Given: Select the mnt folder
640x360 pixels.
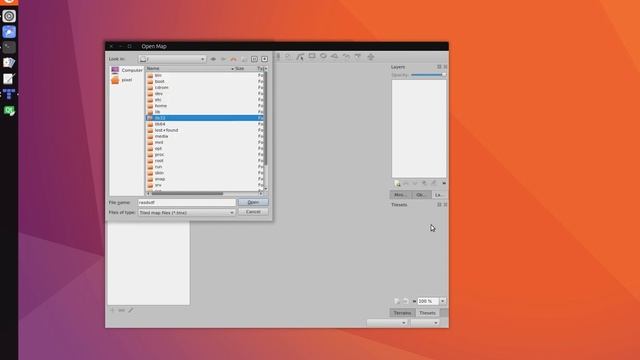Looking at the screenshot, I should pyautogui.click(x=204, y=142).
